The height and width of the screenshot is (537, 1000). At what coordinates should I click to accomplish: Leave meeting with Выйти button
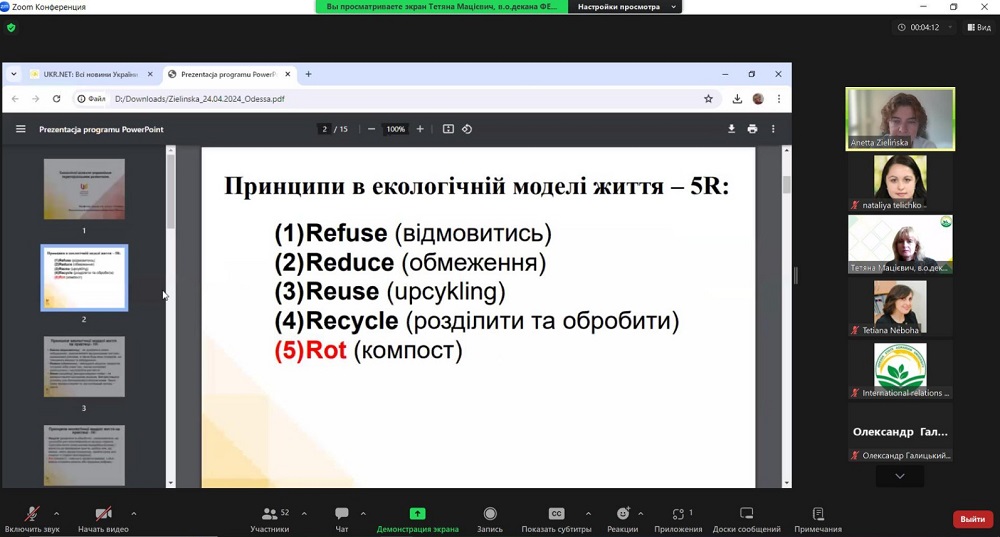[972, 519]
